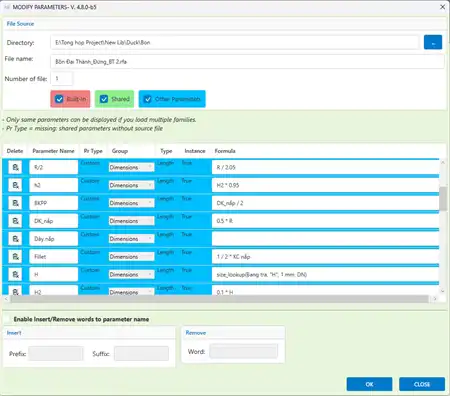Click the delete icon for H row
The image size is (450, 396).
point(15,274)
